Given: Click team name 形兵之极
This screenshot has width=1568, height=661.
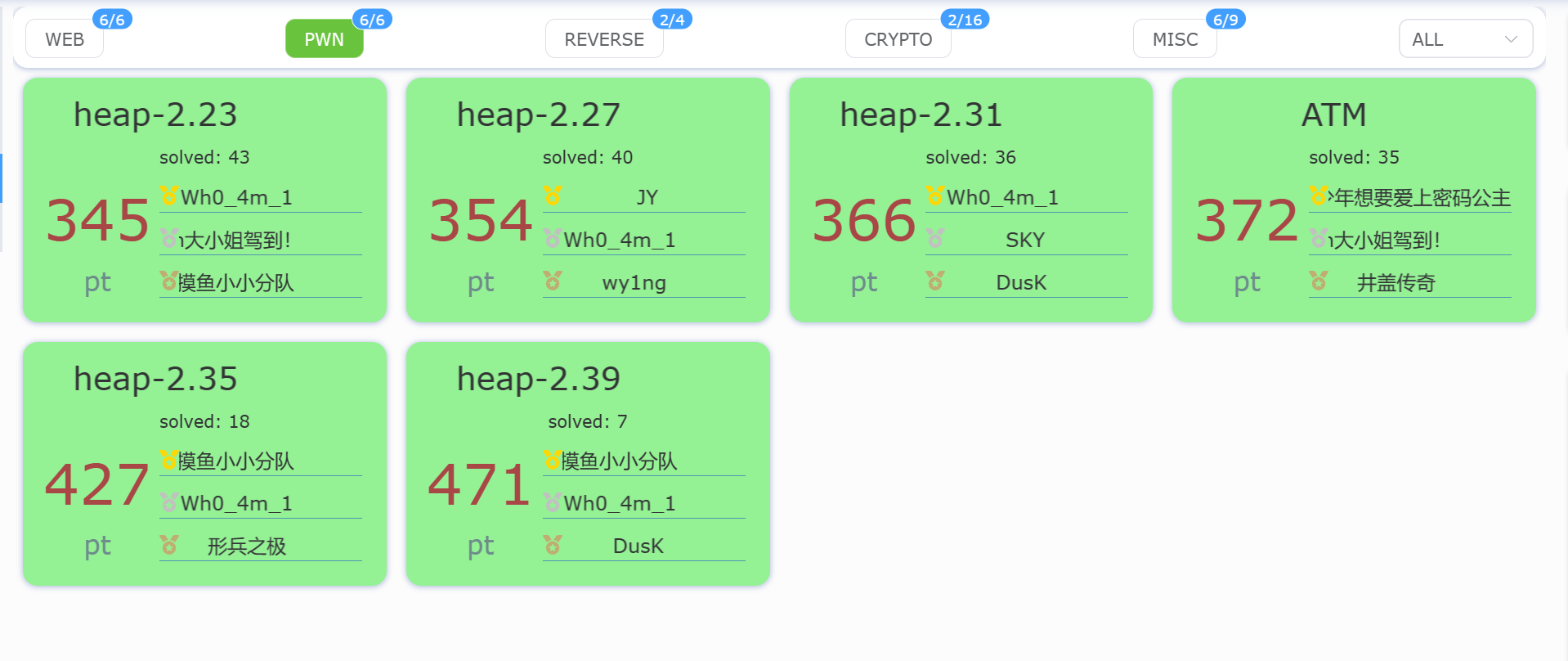Looking at the screenshot, I should [247, 546].
